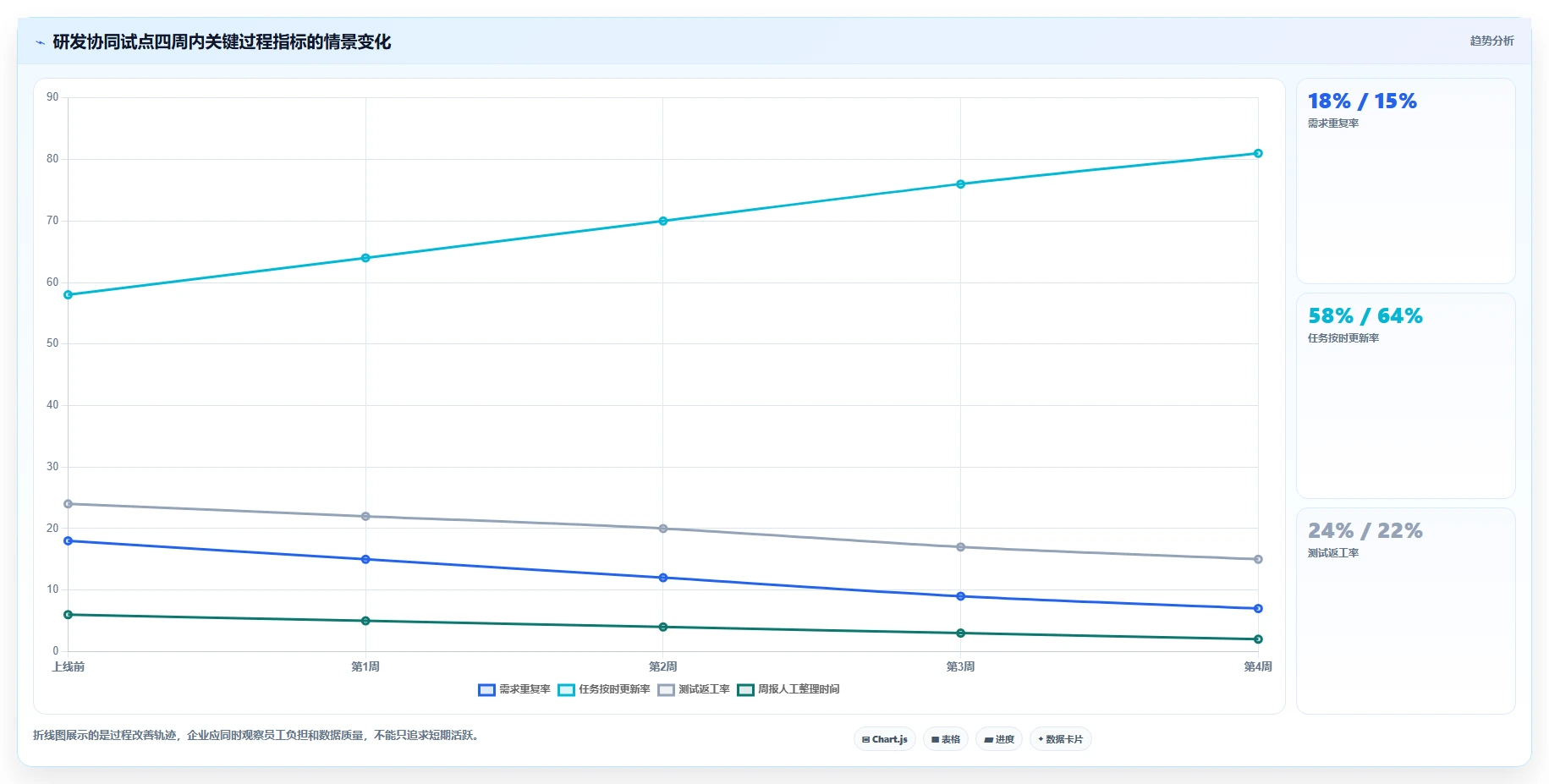Viewport: 1549px width, 784px height.
Task: Click the 周报人工整理时间 point at 第4周
Action: 1258,639
